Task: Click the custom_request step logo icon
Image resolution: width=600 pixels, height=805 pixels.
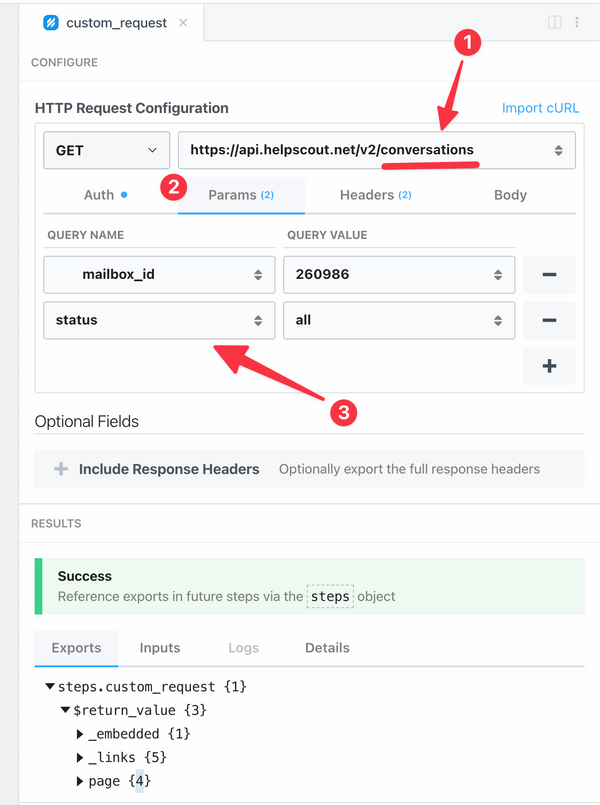Action: (x=51, y=23)
